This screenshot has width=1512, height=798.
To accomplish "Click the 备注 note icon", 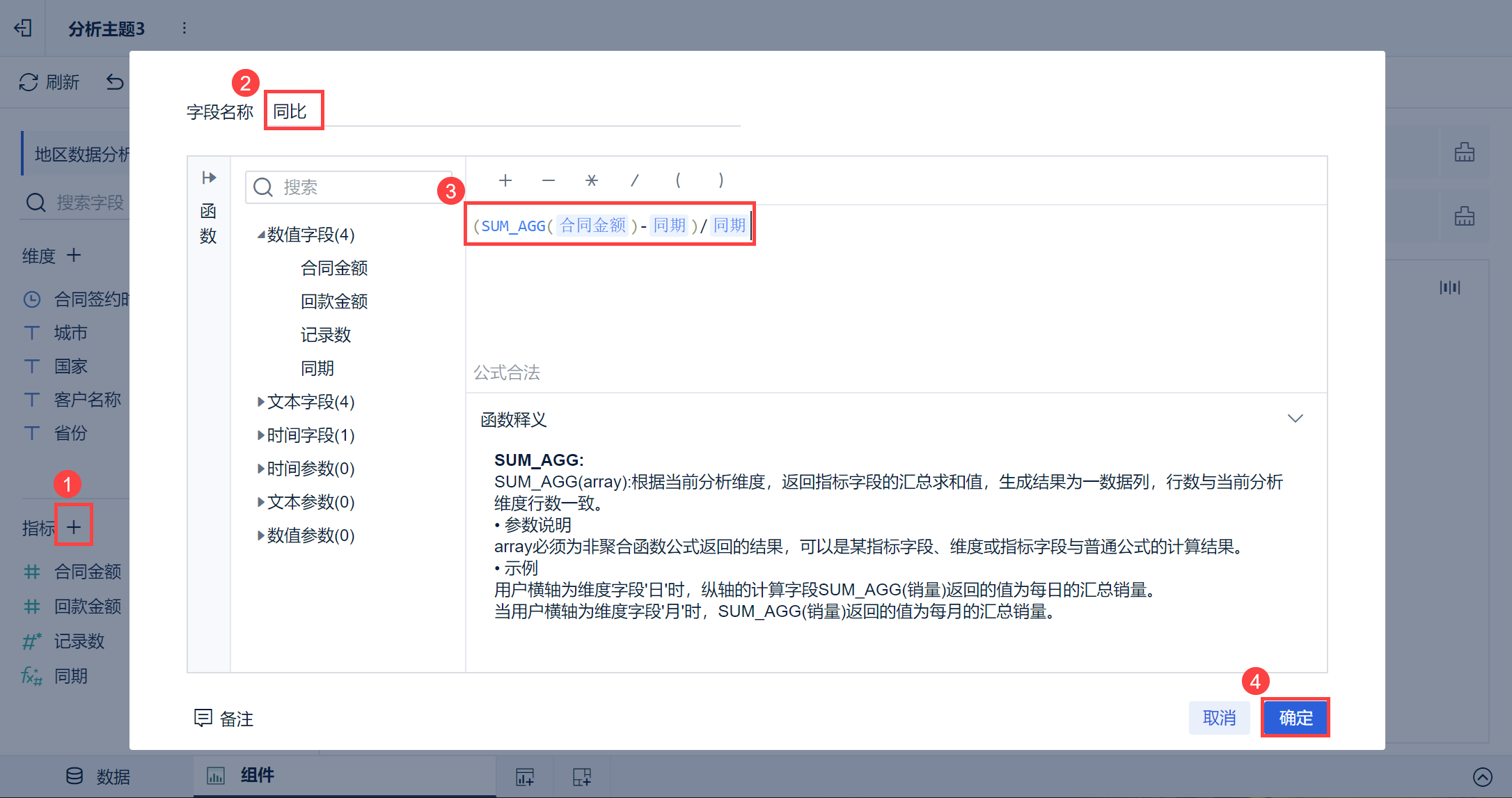I will [203, 718].
